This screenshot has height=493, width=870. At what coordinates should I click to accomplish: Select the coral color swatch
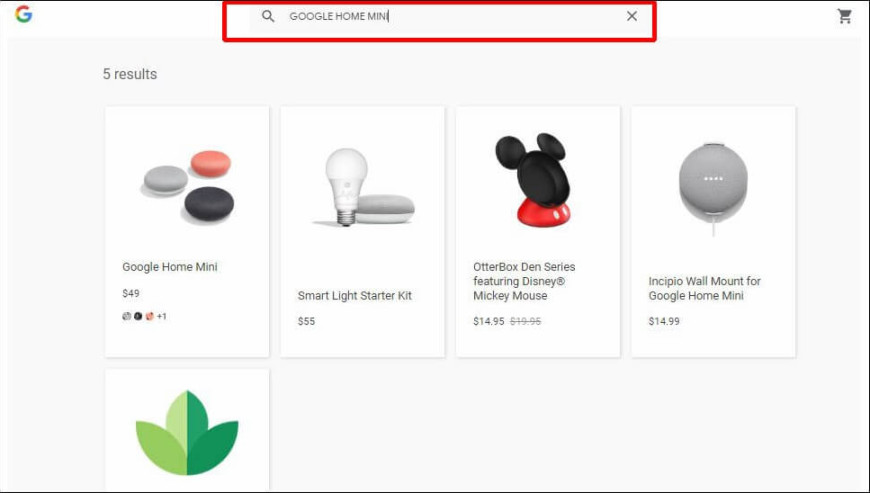(149, 316)
